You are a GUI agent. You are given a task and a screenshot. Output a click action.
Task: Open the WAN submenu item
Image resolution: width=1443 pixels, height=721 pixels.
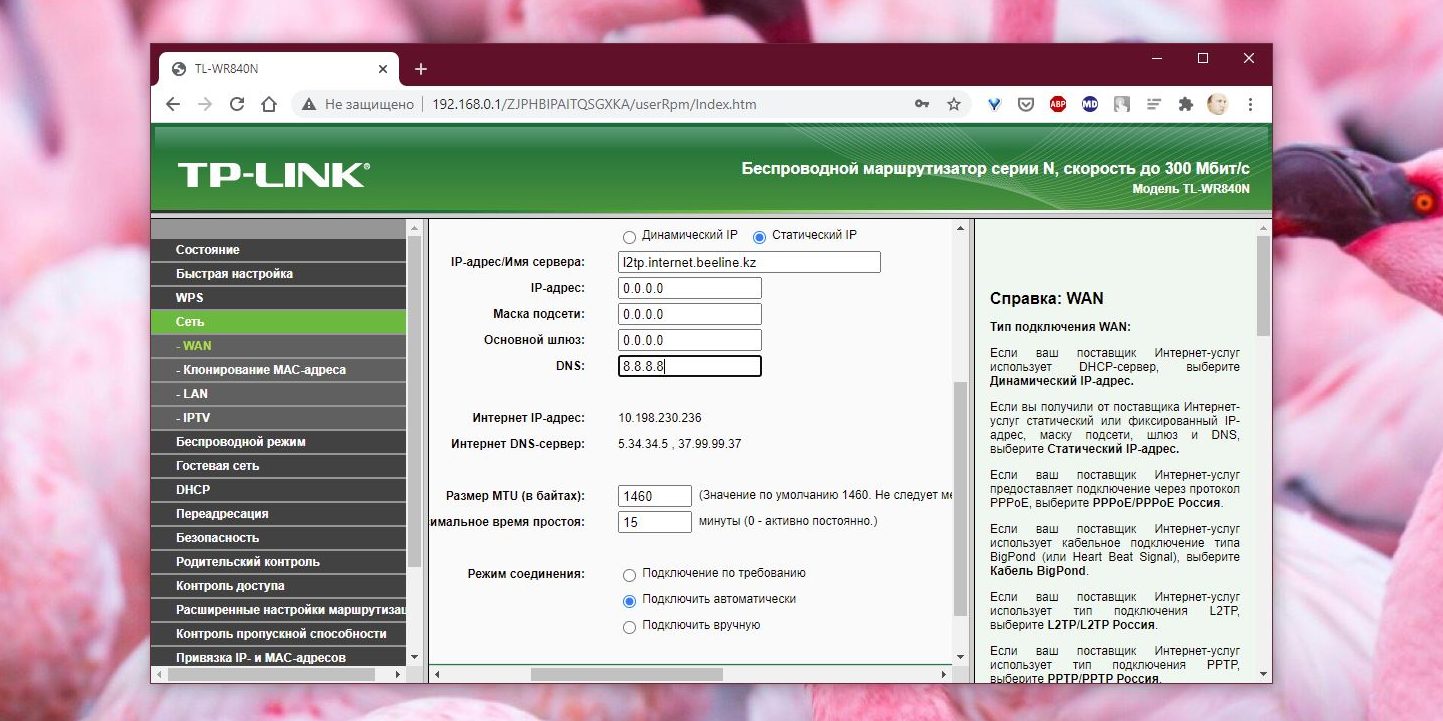pos(279,346)
